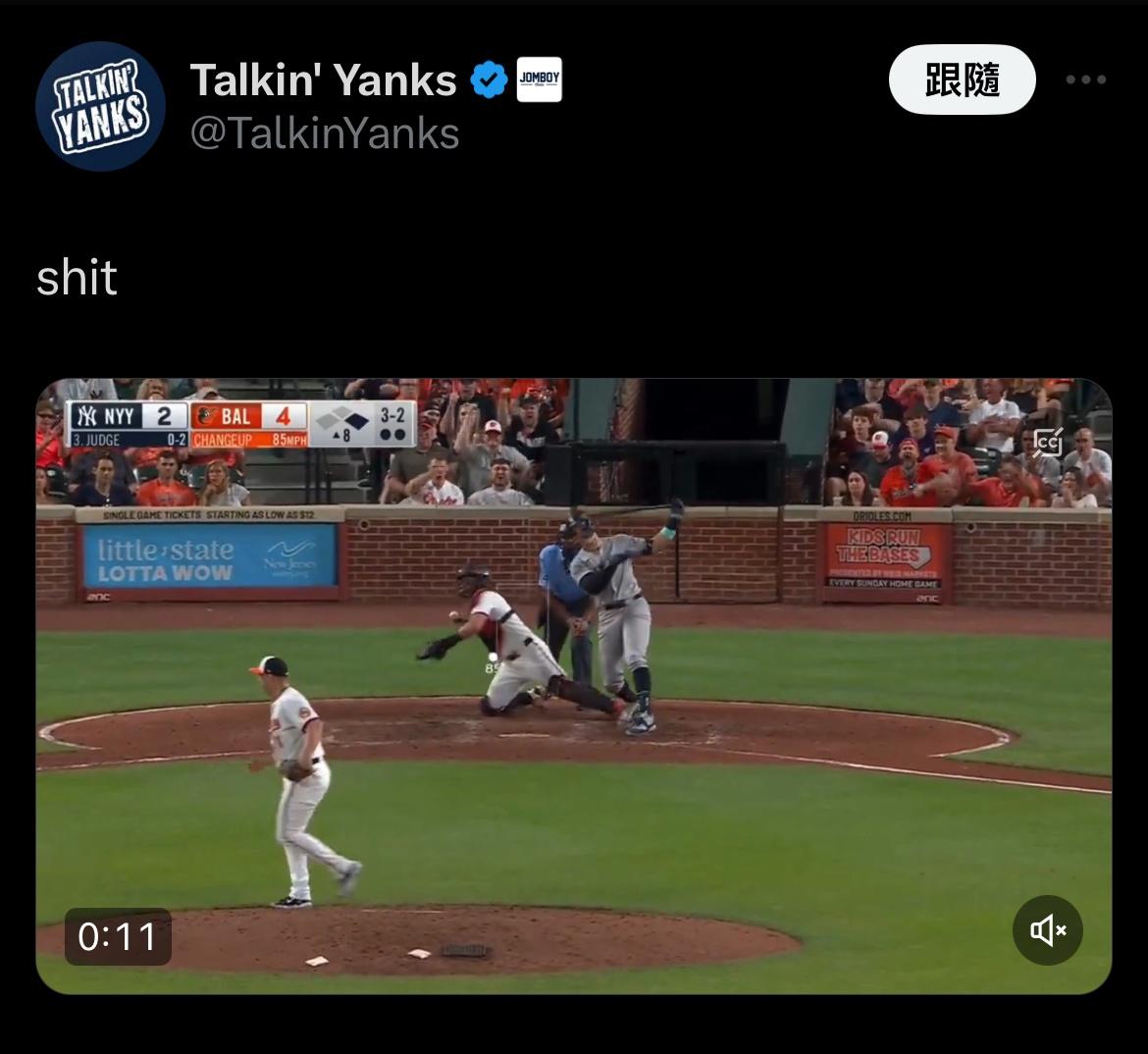Click the little state Lotta Wow banner
Viewport: 1148px width, 1054px height.
pyautogui.click(x=209, y=561)
